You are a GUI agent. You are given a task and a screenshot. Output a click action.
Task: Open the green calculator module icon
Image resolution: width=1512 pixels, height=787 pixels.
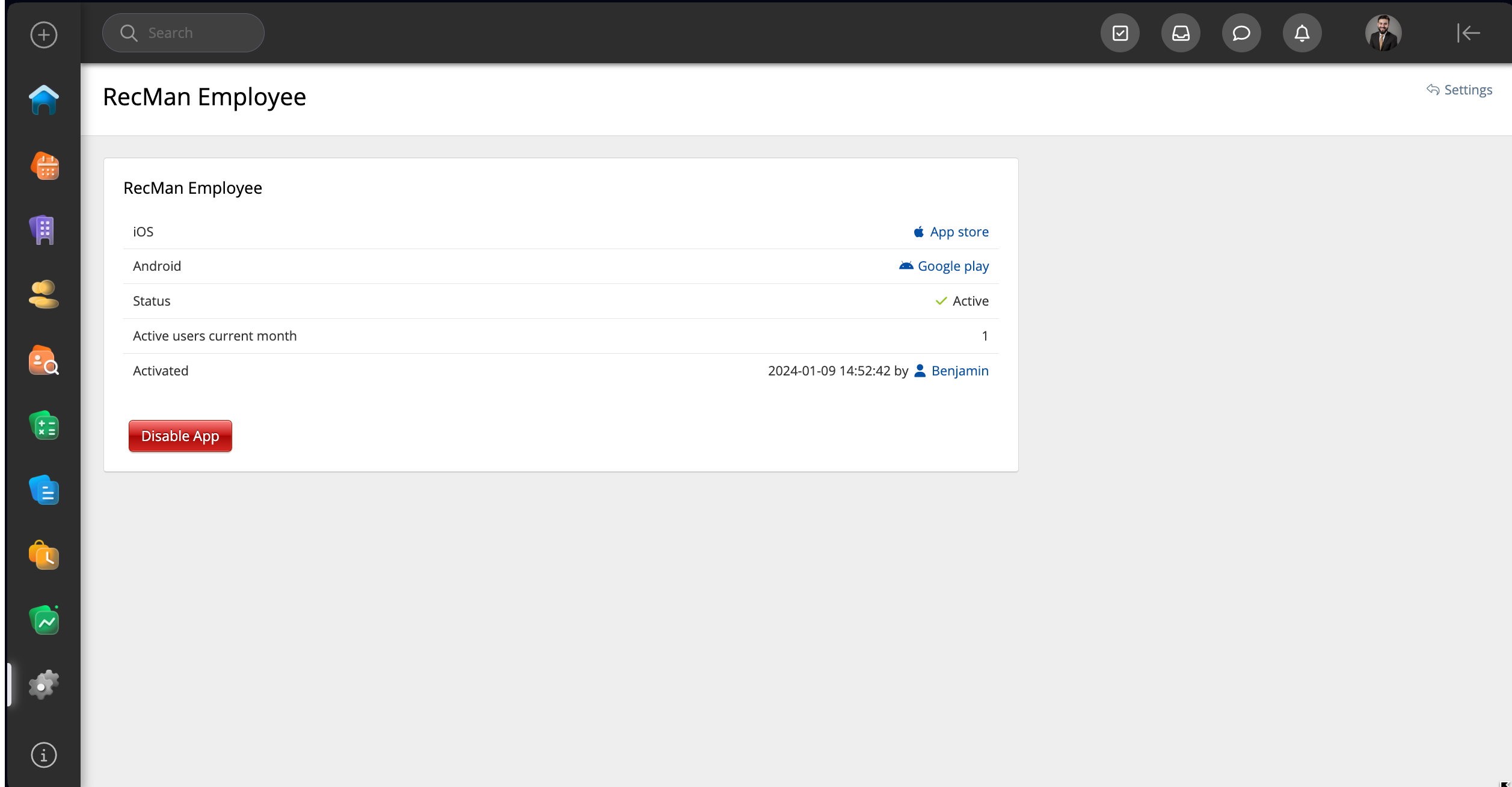coord(44,425)
